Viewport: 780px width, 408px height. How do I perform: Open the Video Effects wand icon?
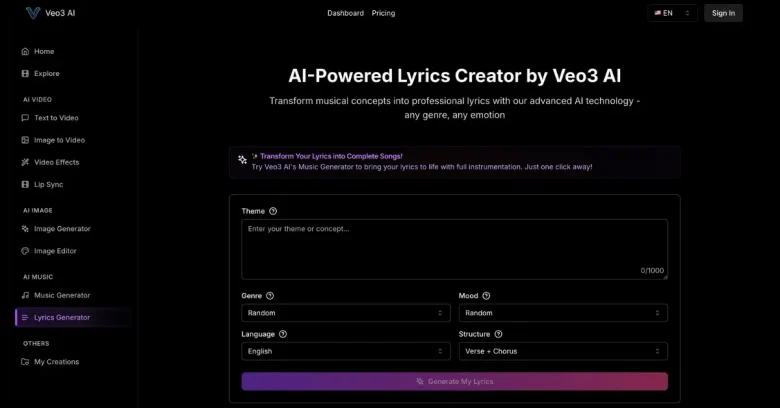point(25,162)
